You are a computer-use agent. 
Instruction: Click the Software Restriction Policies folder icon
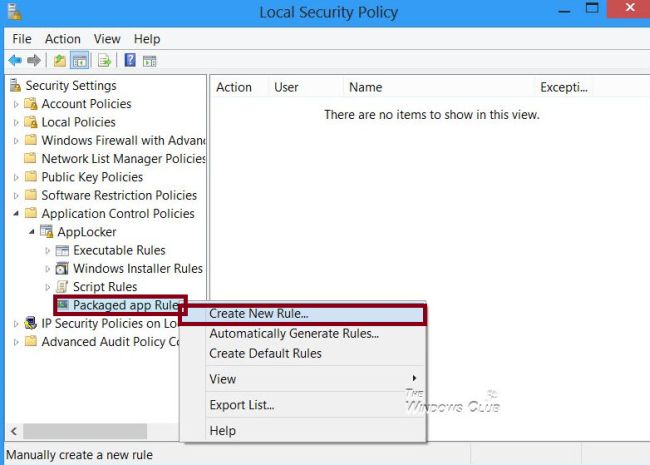[x=31, y=195]
